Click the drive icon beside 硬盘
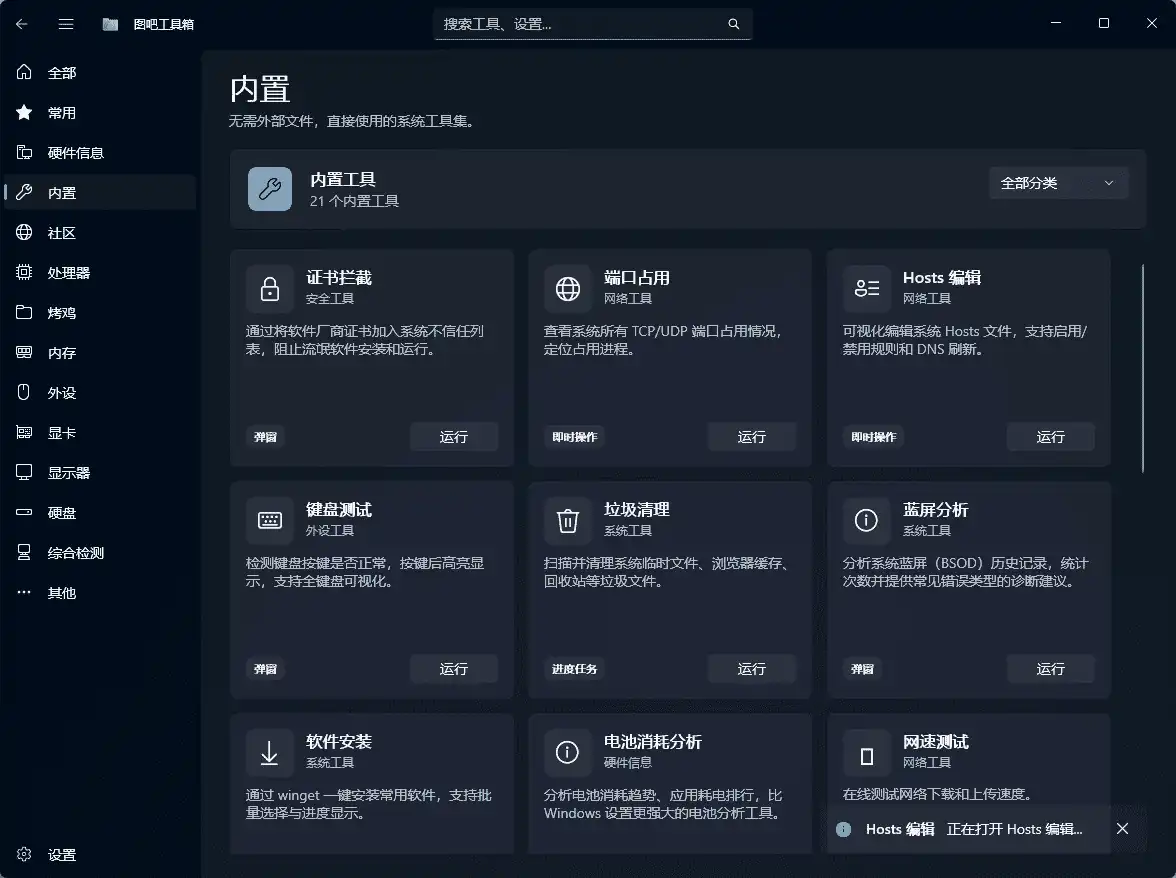1176x878 pixels. [x=24, y=512]
